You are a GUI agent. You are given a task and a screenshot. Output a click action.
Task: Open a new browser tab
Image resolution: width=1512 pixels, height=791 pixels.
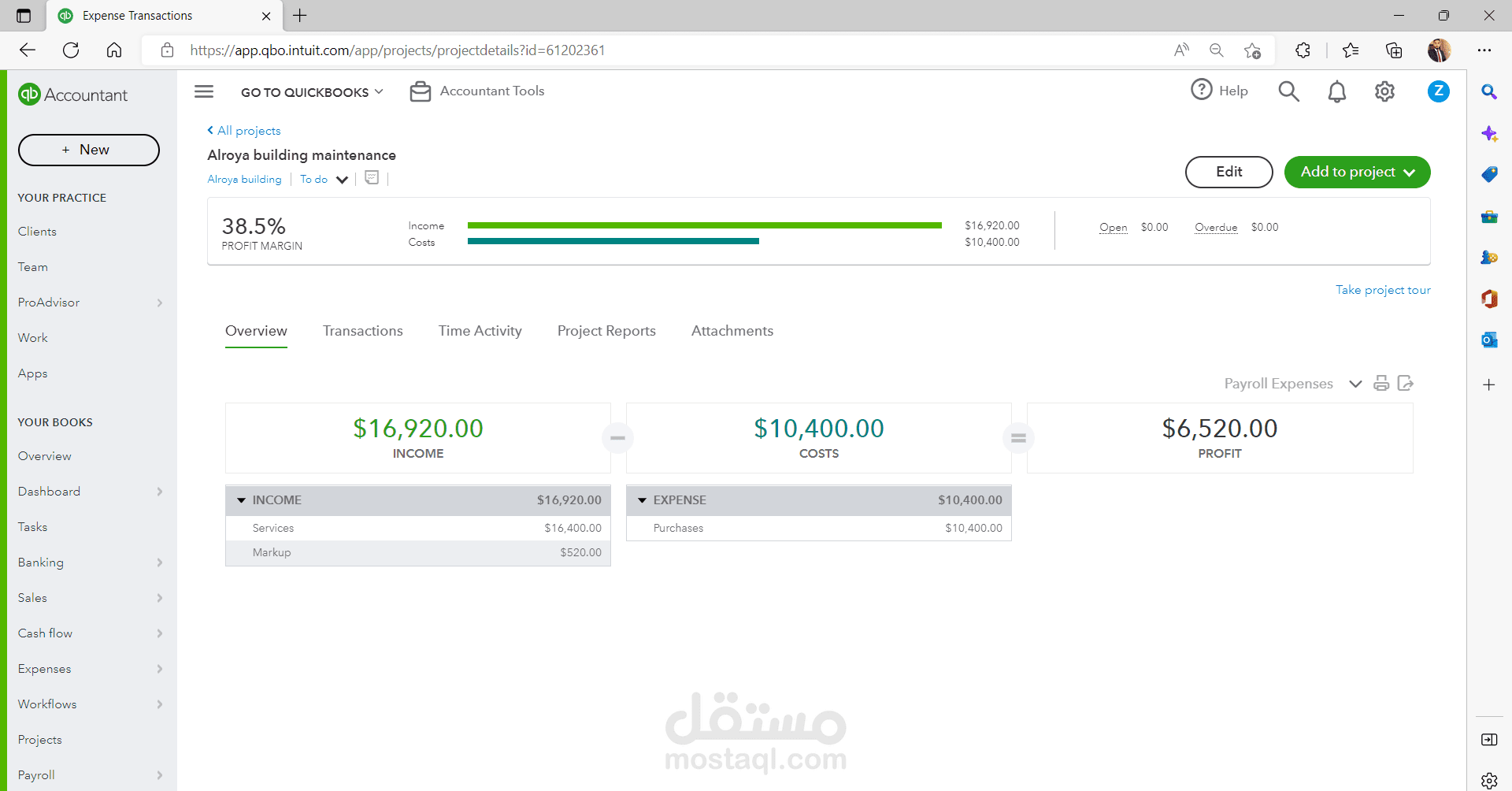pyautogui.click(x=300, y=16)
